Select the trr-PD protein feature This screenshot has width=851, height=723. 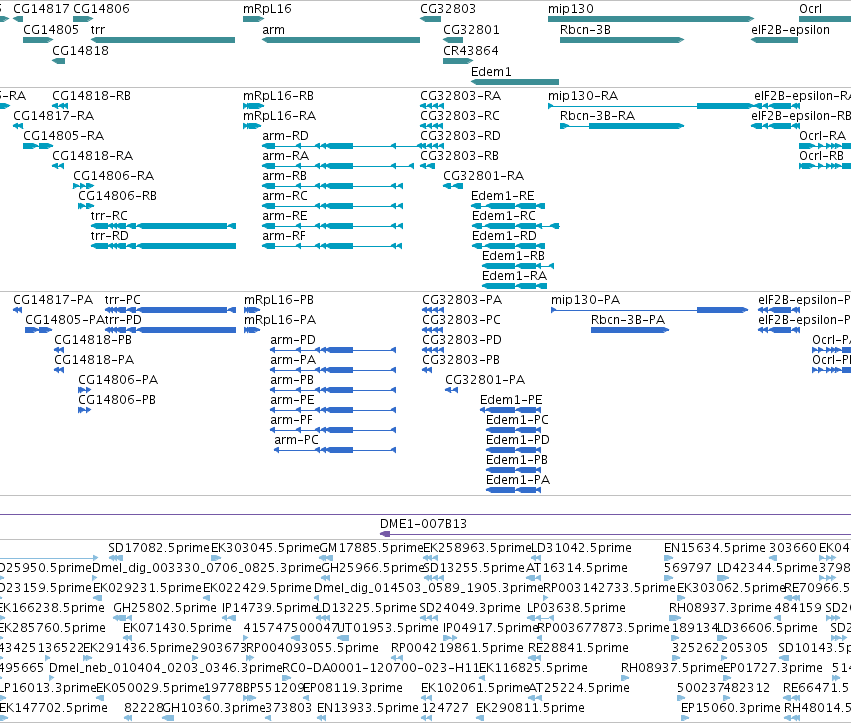[x=170, y=330]
